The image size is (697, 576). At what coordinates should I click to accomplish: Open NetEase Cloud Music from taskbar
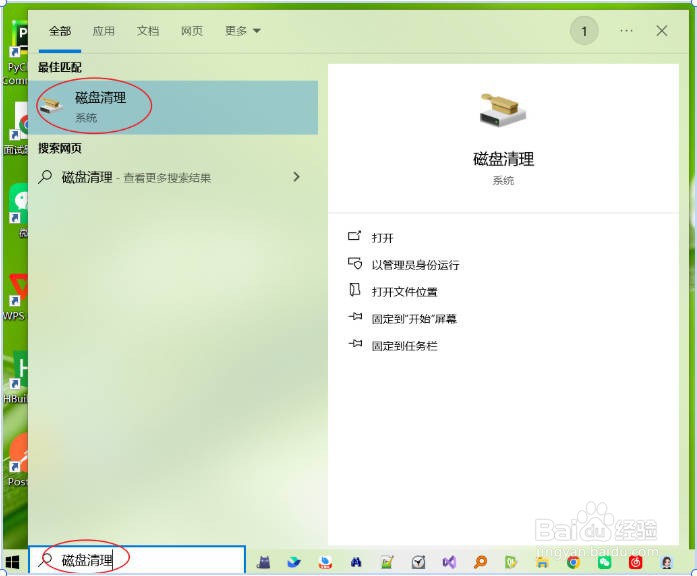tap(636, 563)
